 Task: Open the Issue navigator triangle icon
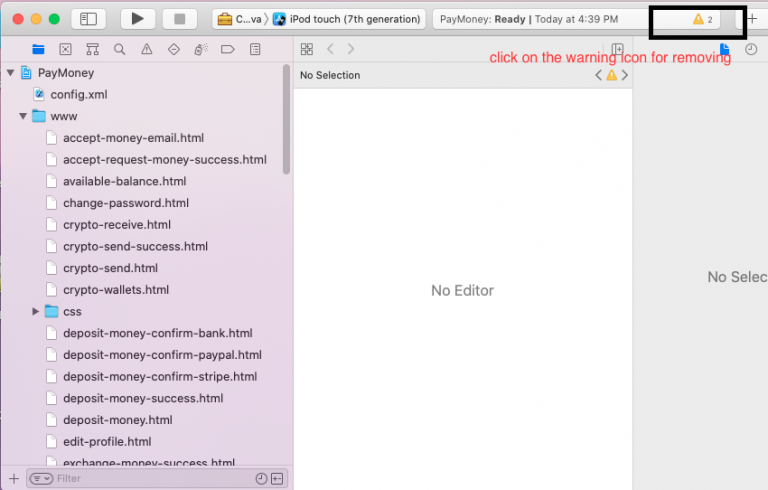[x=147, y=49]
